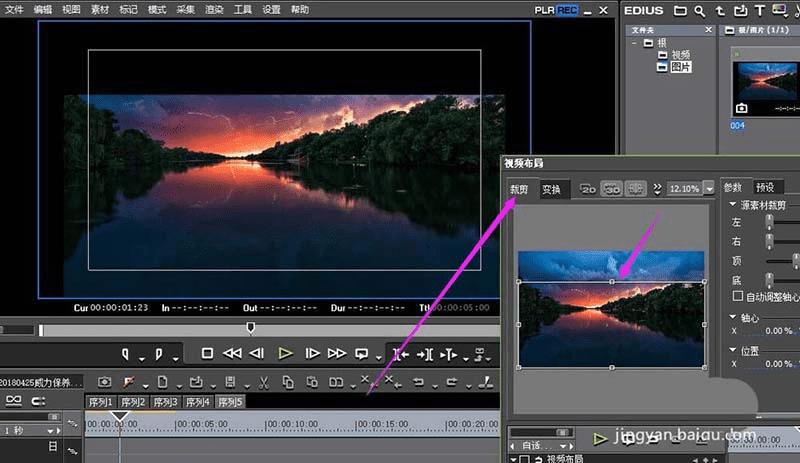800x463 pixels.
Task: Open the 12.10% zoom dropdown
Action: pyautogui.click(x=709, y=189)
